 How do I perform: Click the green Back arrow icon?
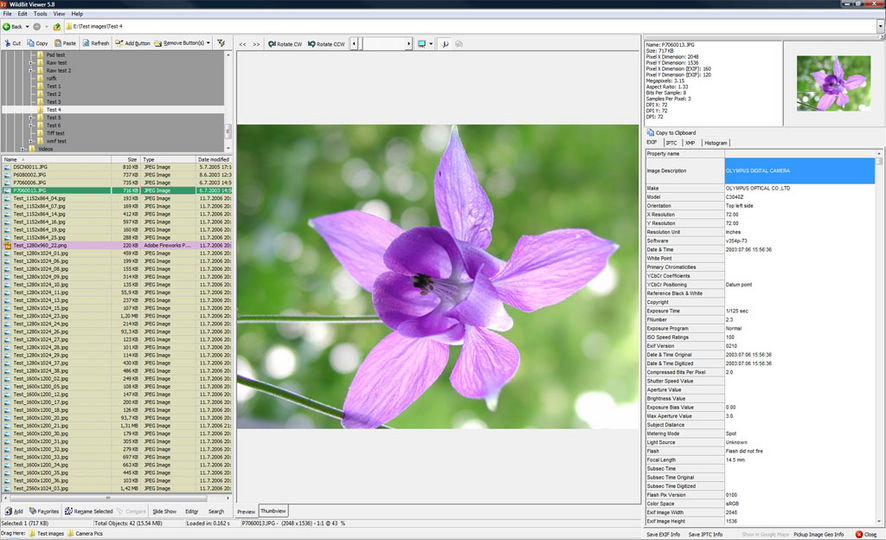point(6,27)
